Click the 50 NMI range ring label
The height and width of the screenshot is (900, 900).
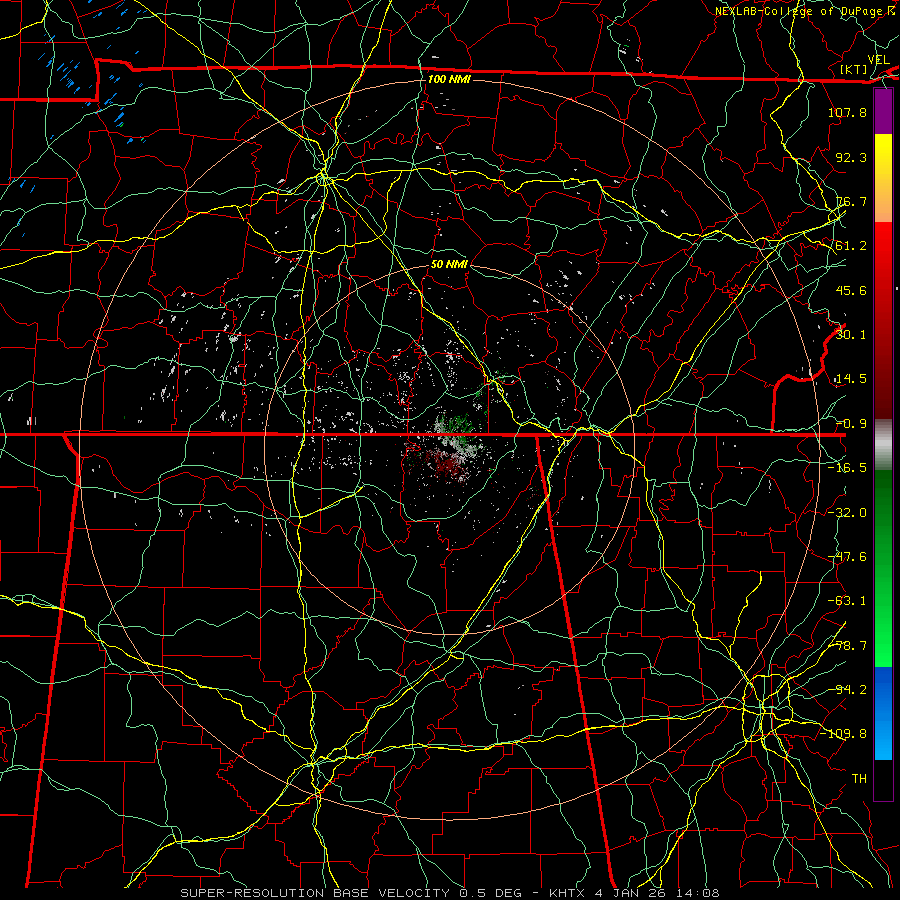tap(449, 264)
